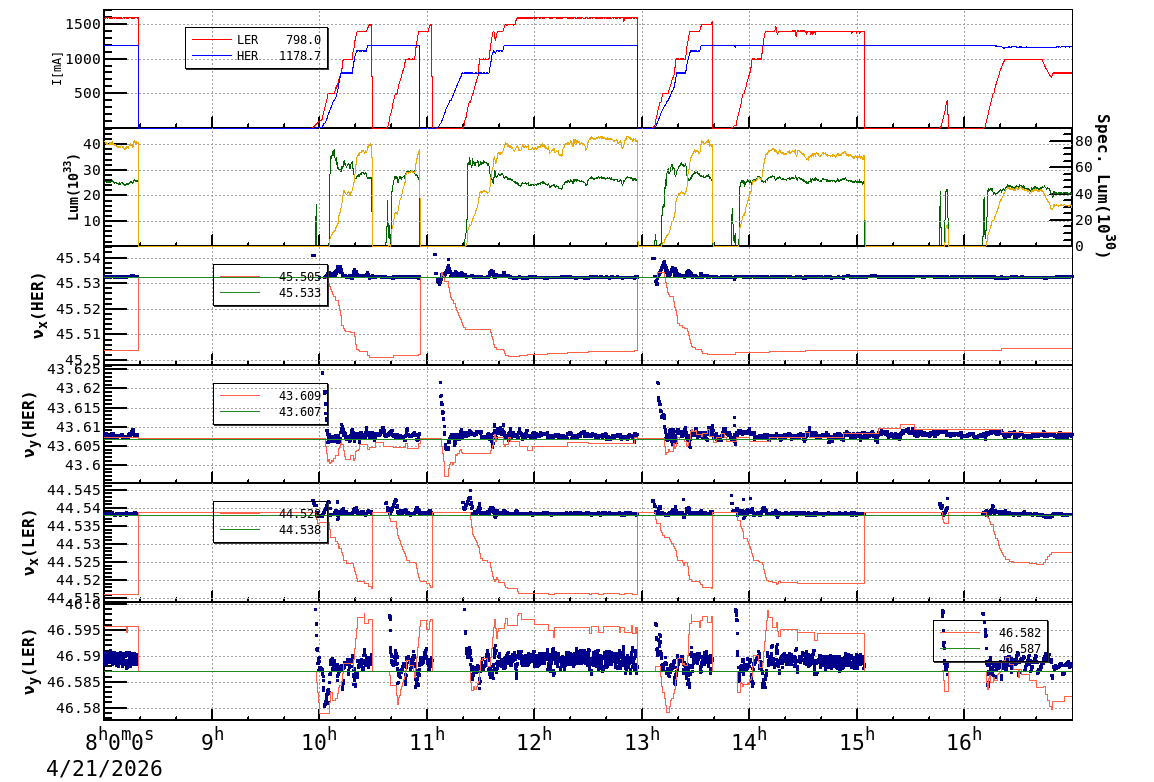Click the 46.585 tick label

pos(74,682)
